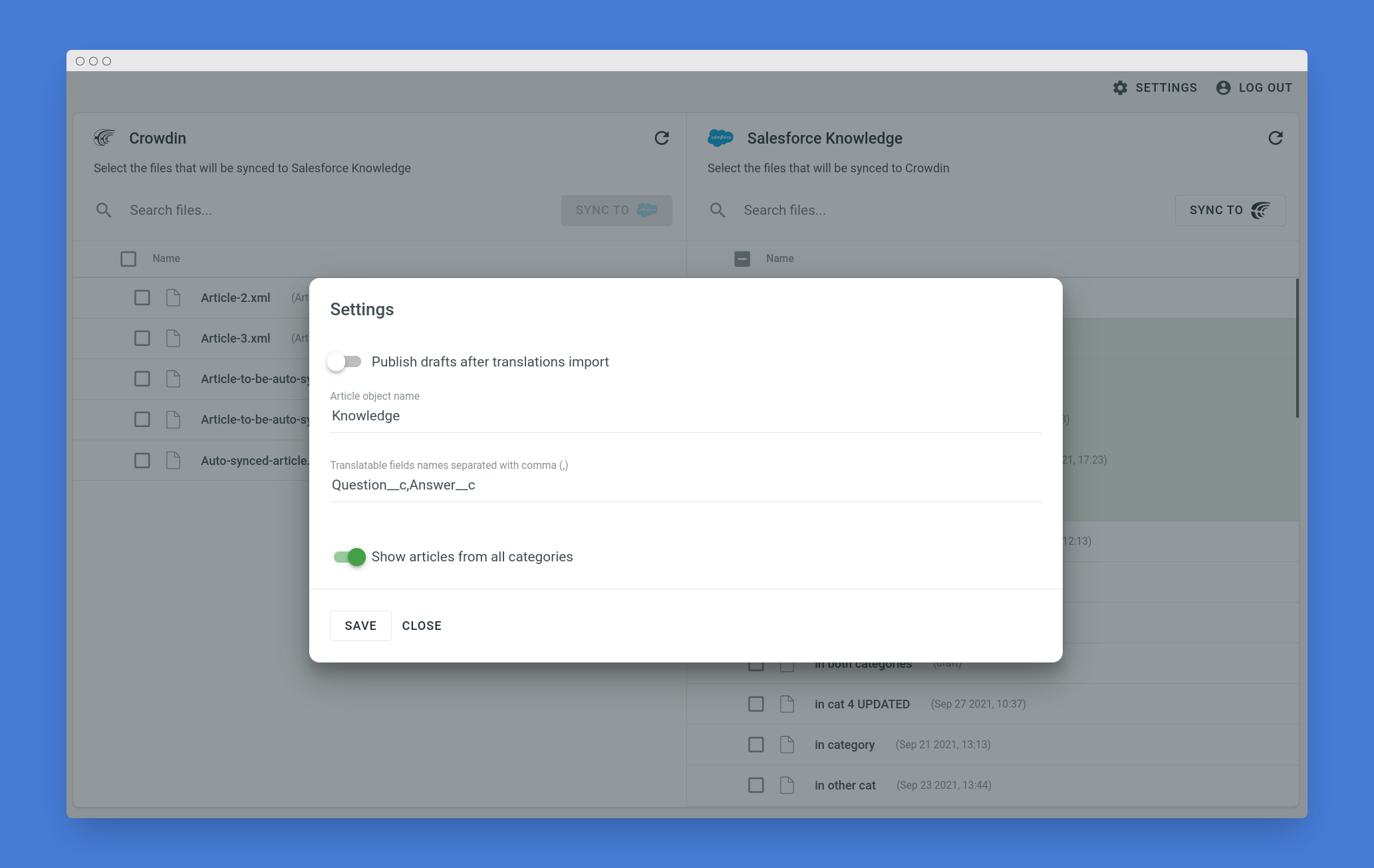This screenshot has height=868, width=1374.
Task: Check the 'in other cat' article checkbox
Action: (756, 785)
